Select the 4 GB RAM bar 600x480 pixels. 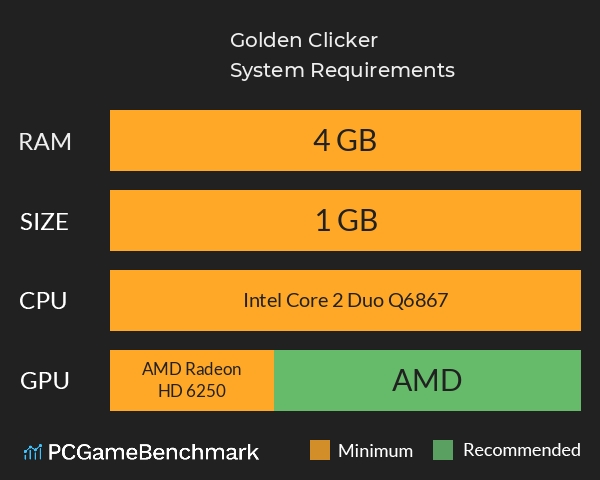click(x=345, y=142)
